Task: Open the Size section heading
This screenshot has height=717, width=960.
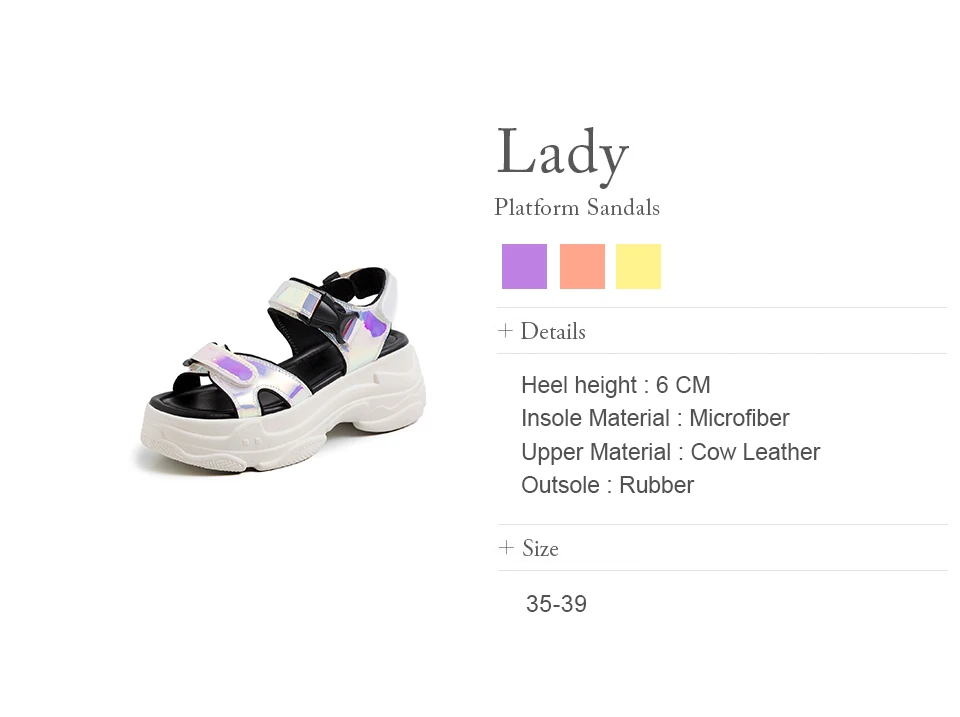Action: [x=540, y=548]
